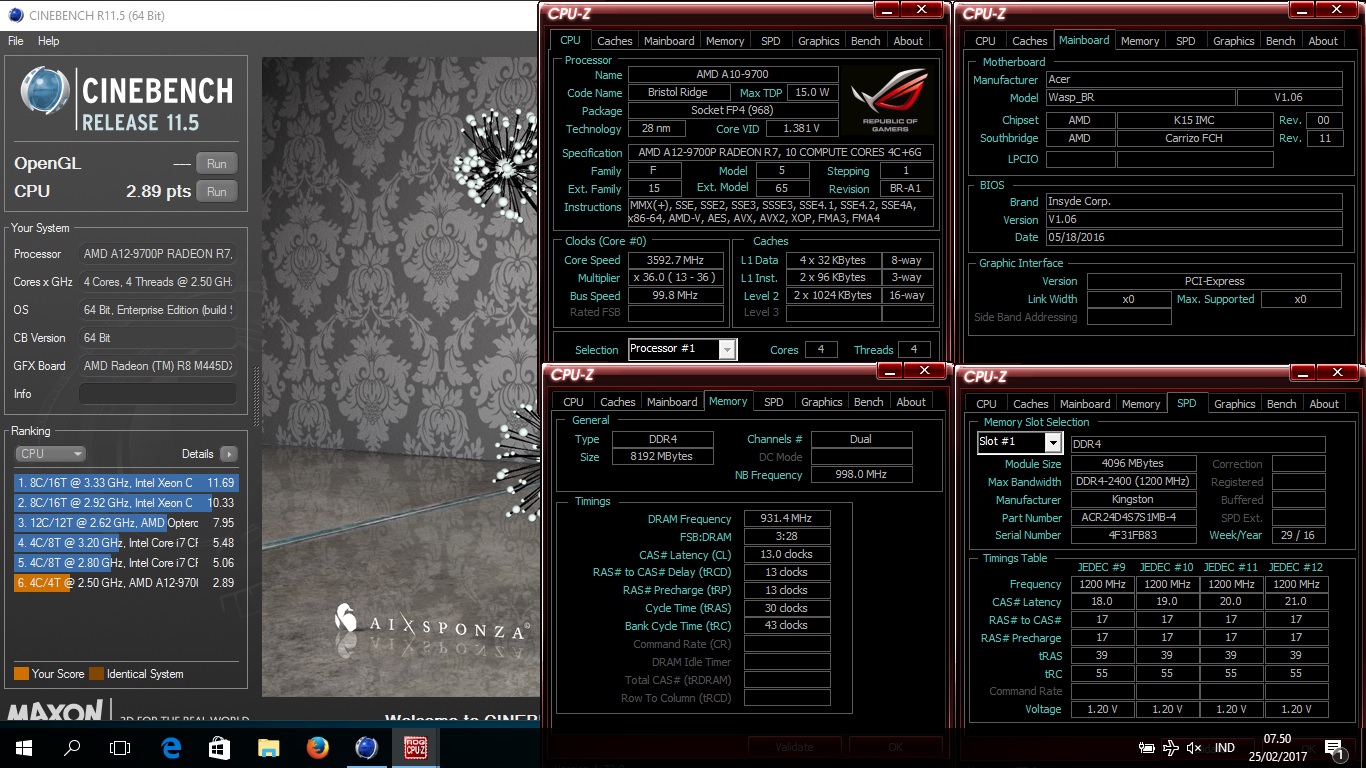Open the clock showing 07.50
This screenshot has height=768, width=1366.
1277,739
